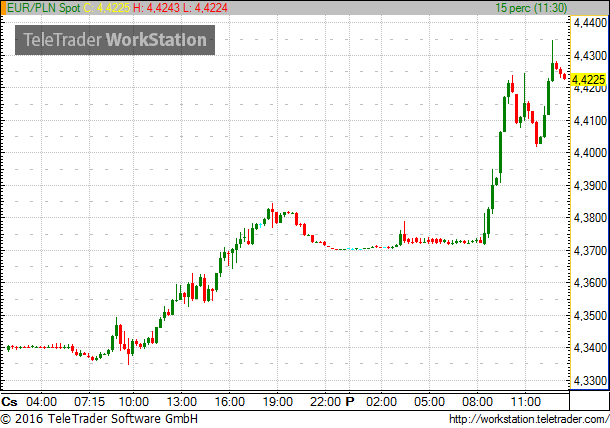Click the 4,3400 price axis label
The image size is (610, 428).
click(x=590, y=347)
